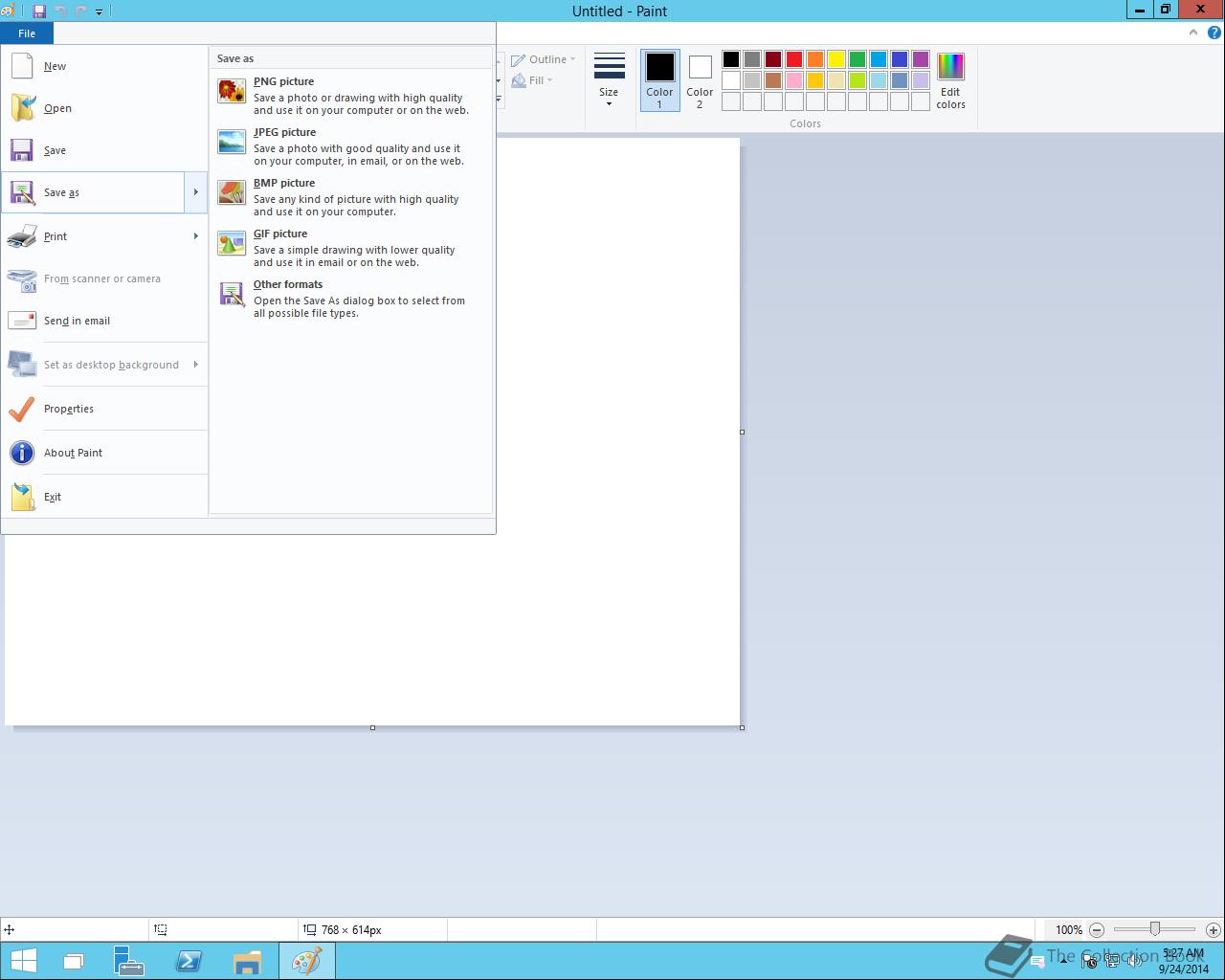1225x980 pixels.
Task: Expand the Save as submenu arrow
Action: [x=195, y=192]
